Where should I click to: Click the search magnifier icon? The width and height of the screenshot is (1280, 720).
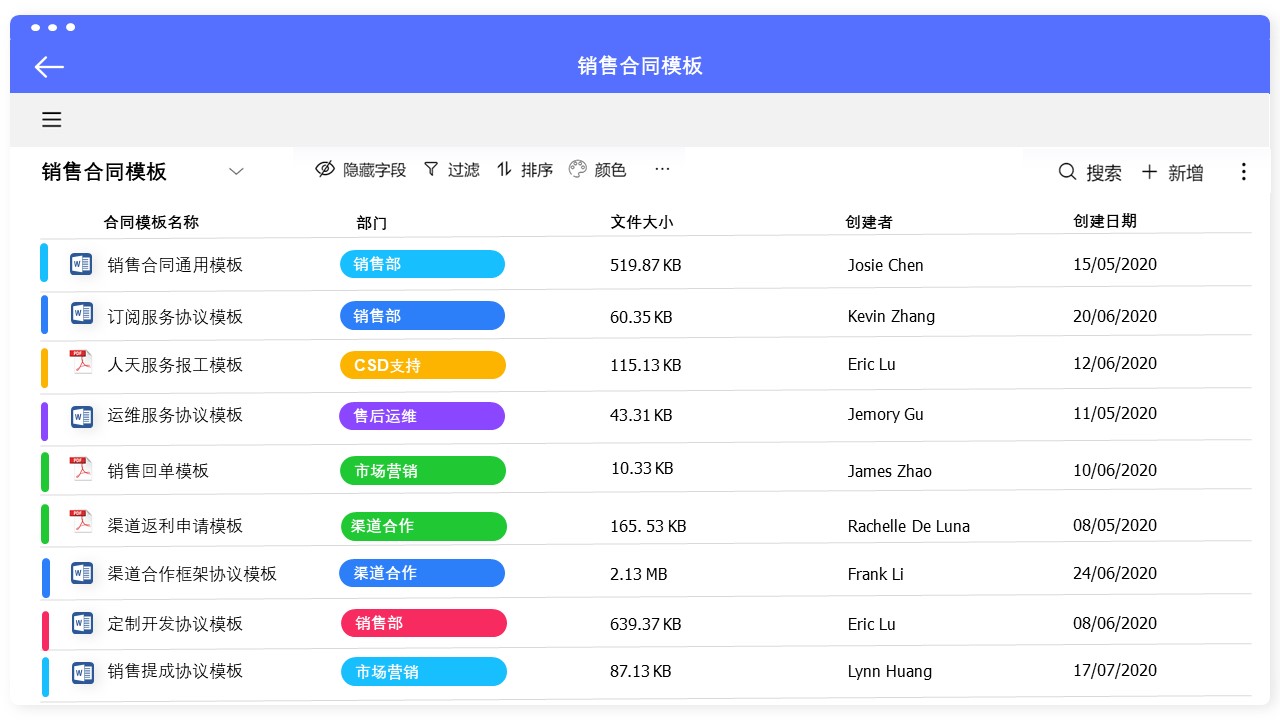pos(1068,172)
